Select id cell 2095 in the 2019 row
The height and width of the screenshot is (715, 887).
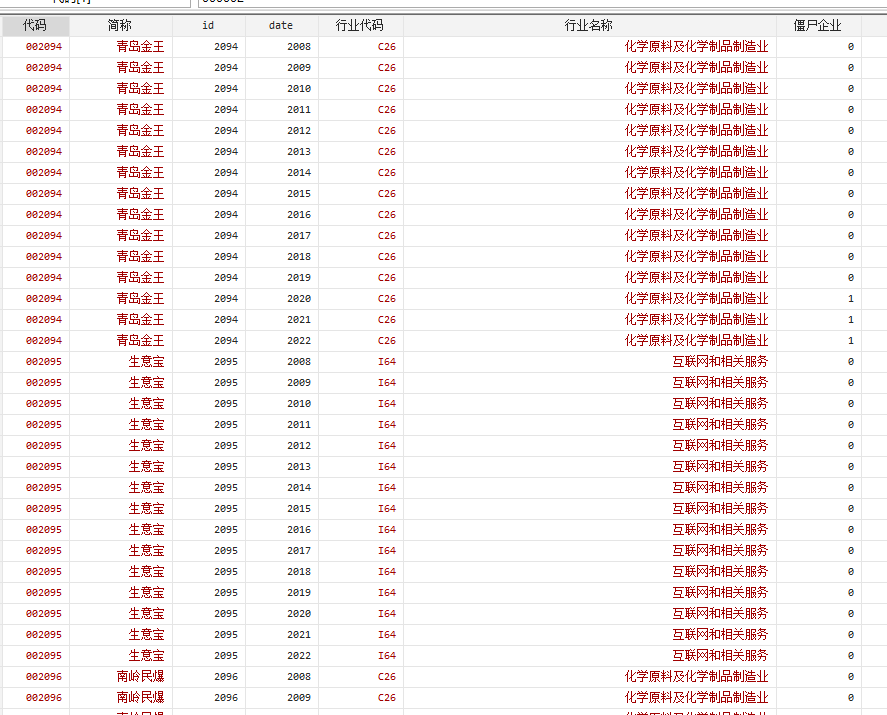[226, 593]
